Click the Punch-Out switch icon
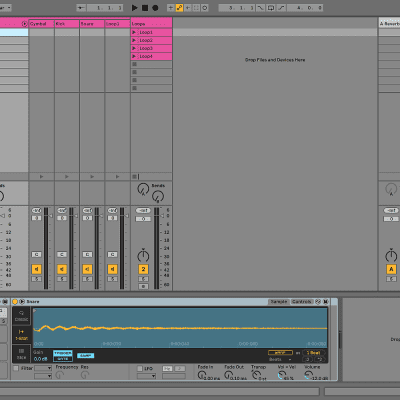This screenshot has height=400, width=400. pos(282,8)
